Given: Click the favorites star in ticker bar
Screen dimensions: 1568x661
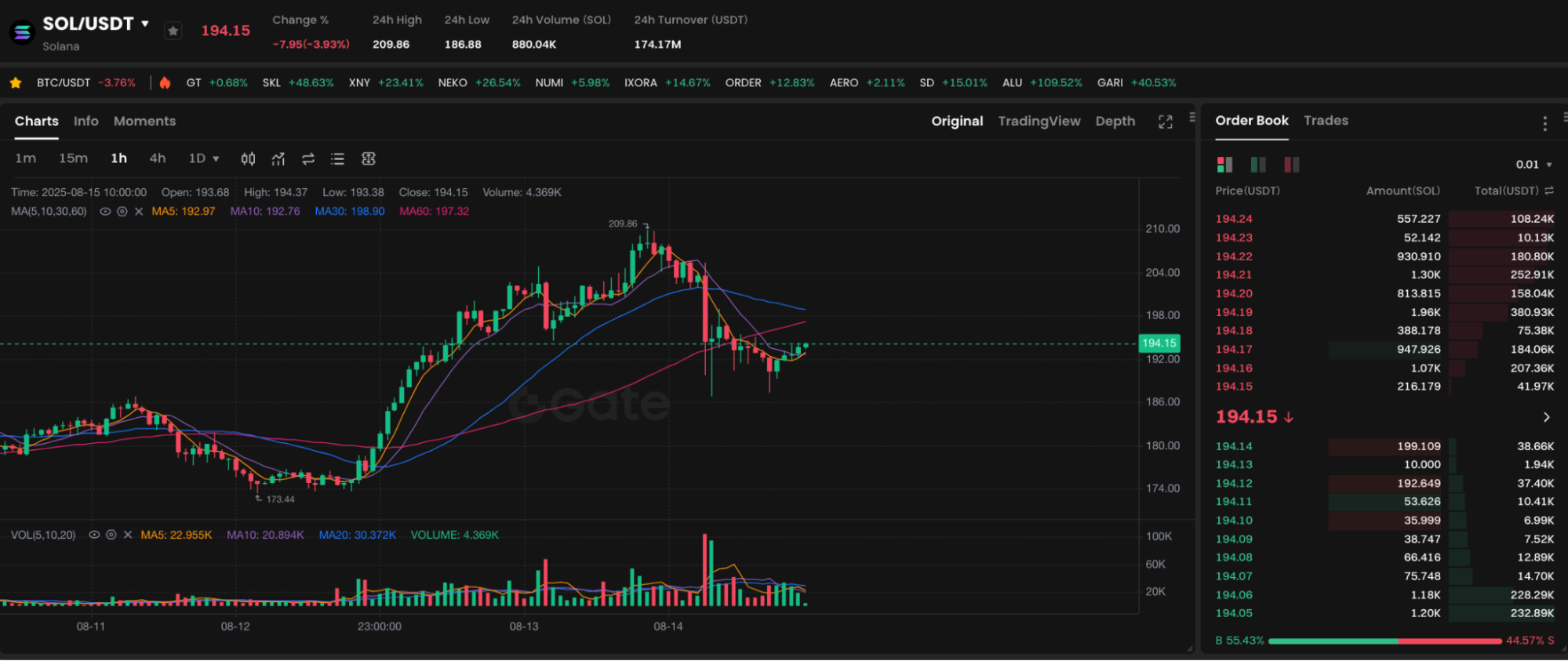Looking at the screenshot, I should (x=16, y=82).
